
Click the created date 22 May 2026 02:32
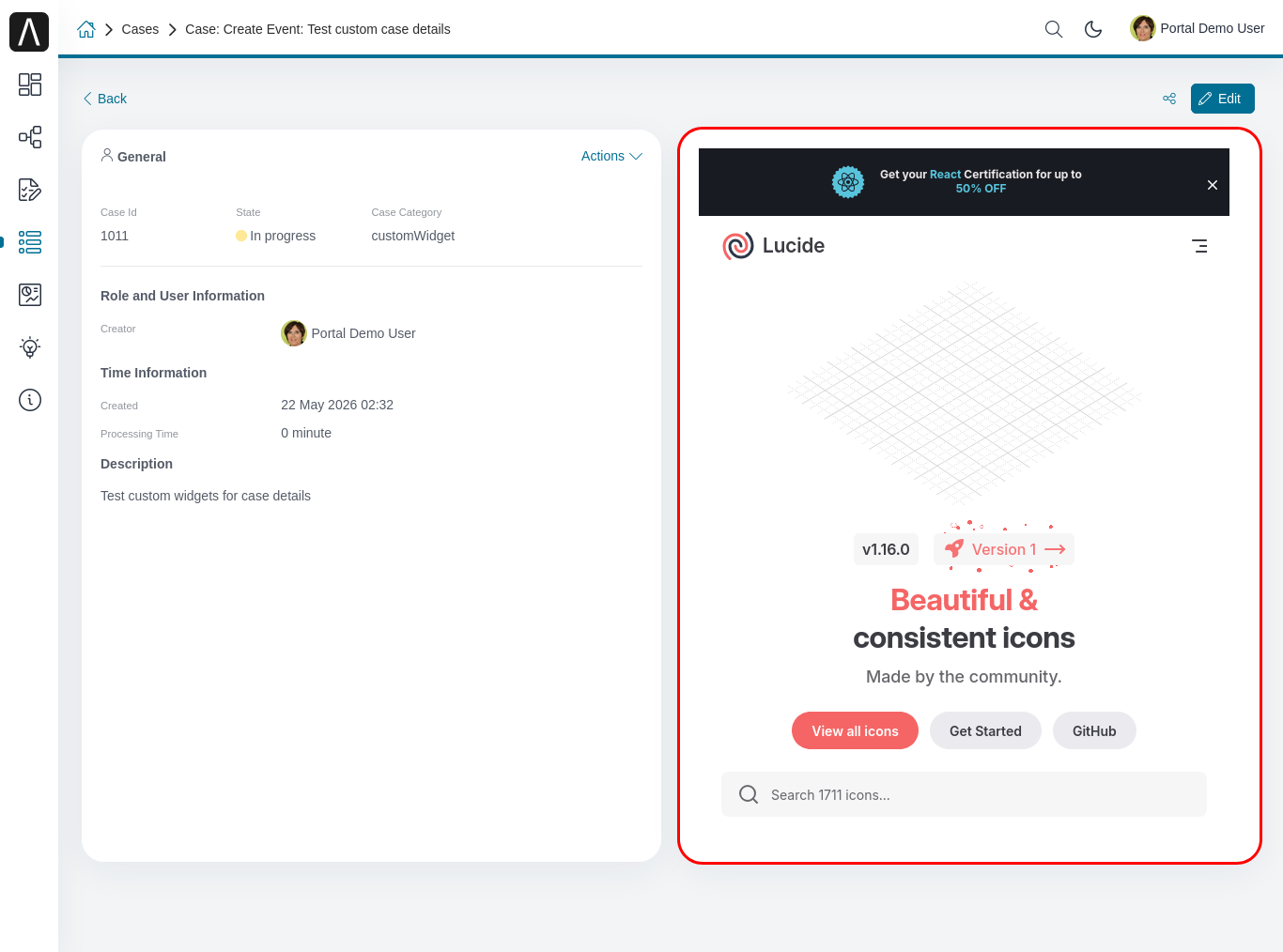point(337,405)
